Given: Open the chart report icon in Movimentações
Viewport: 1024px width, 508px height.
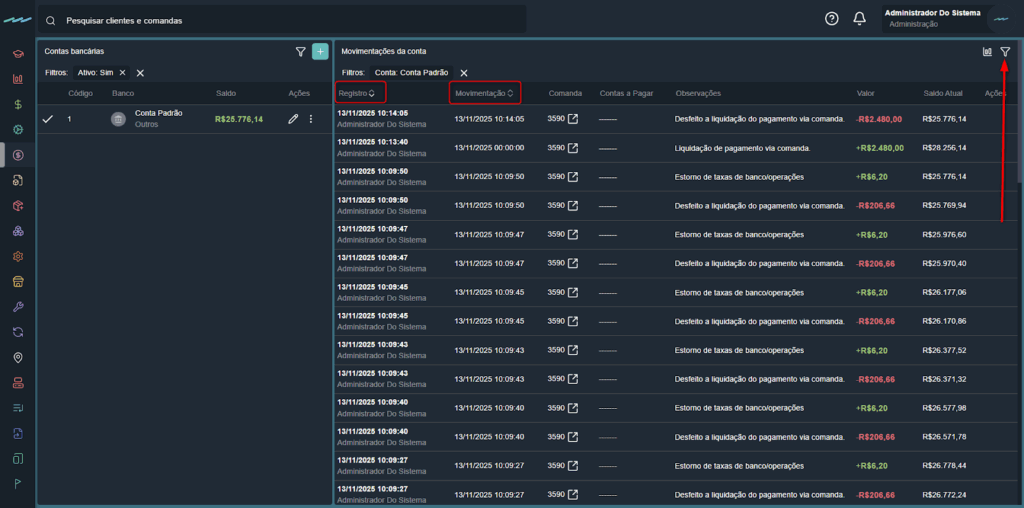Looking at the screenshot, I should click(987, 52).
